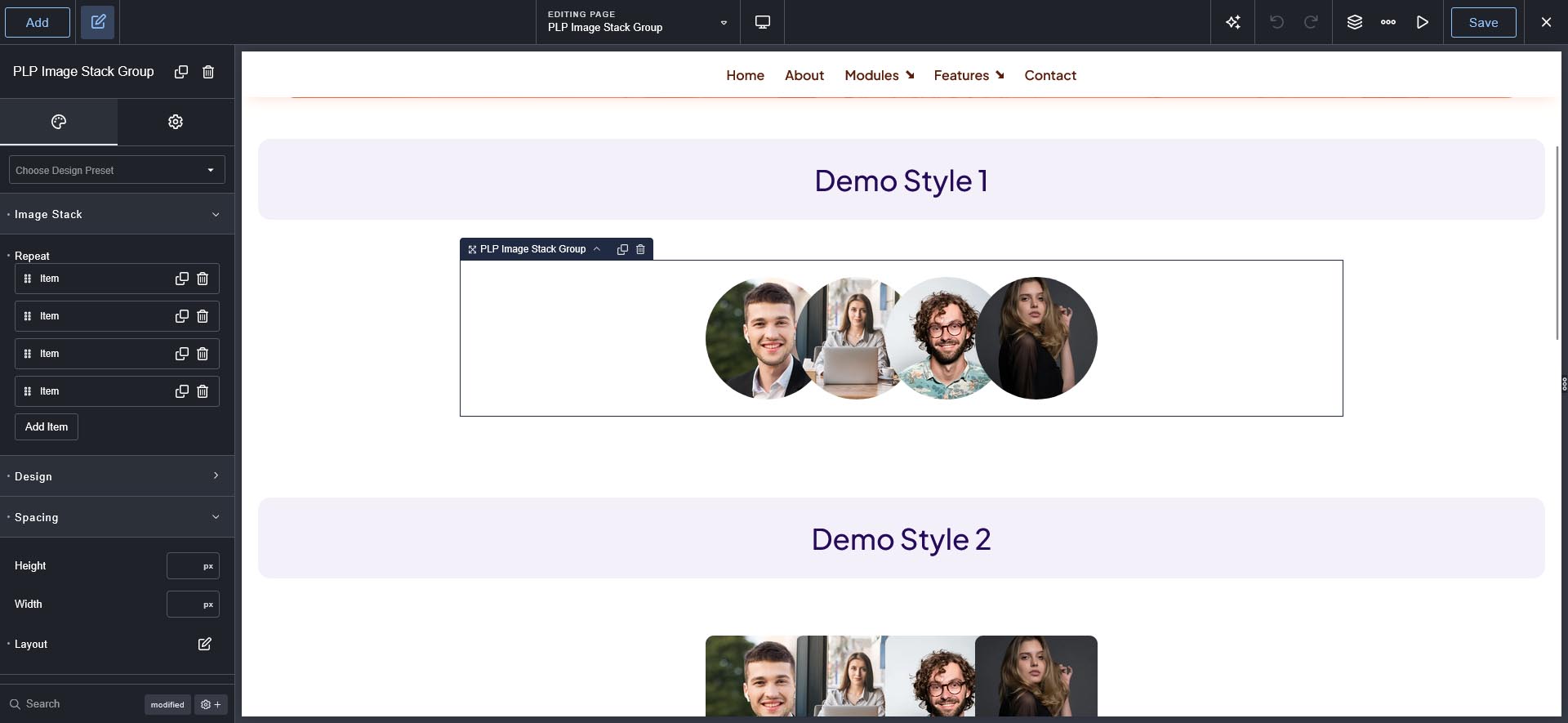Click the gear plus settings icon in footer
The width and height of the screenshot is (1568, 723).
211,704
